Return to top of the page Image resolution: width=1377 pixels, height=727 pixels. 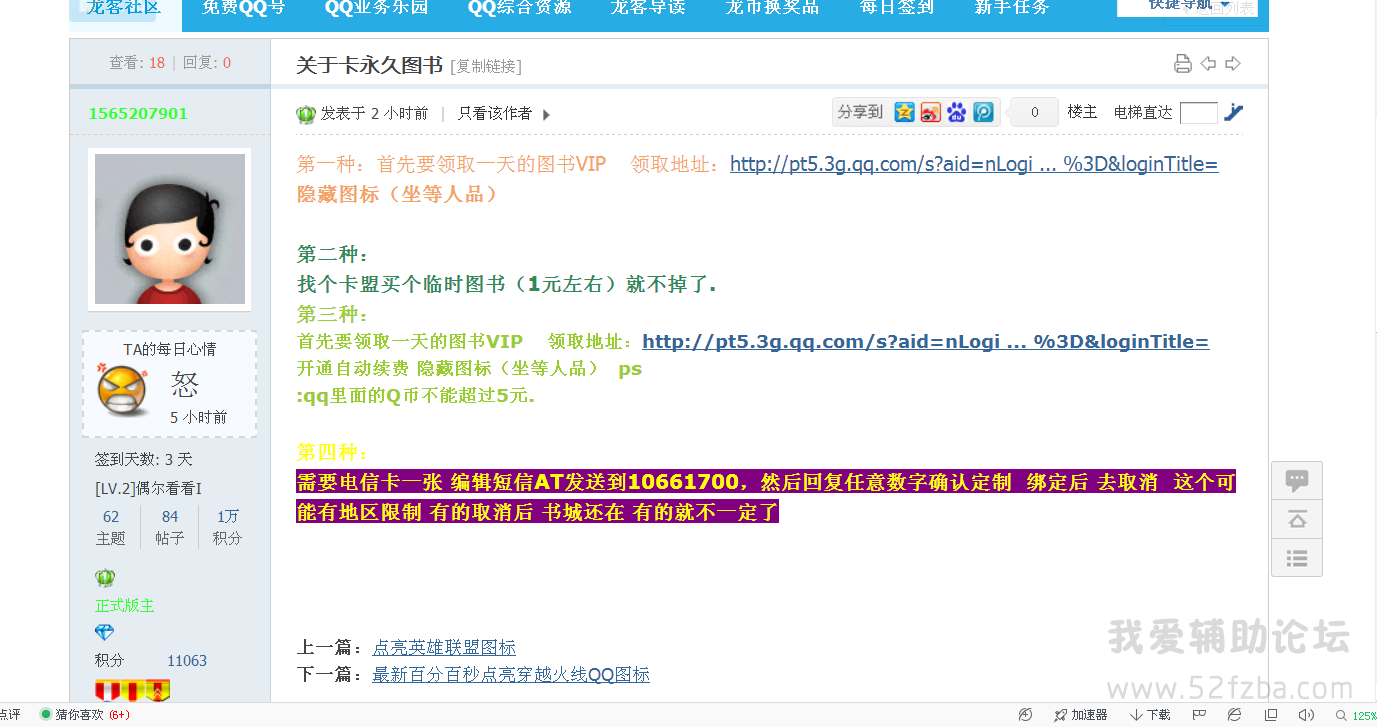1297,519
